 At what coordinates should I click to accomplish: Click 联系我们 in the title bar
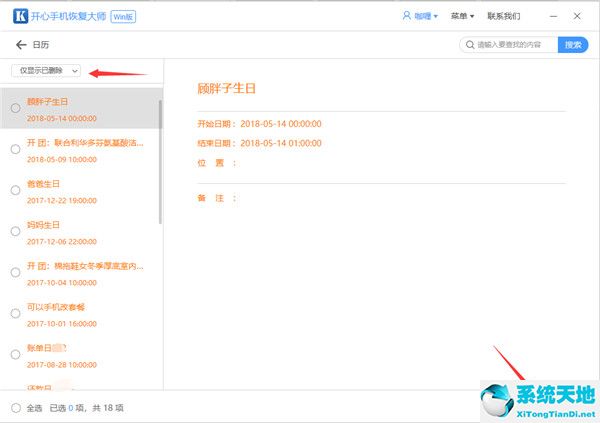[503, 17]
